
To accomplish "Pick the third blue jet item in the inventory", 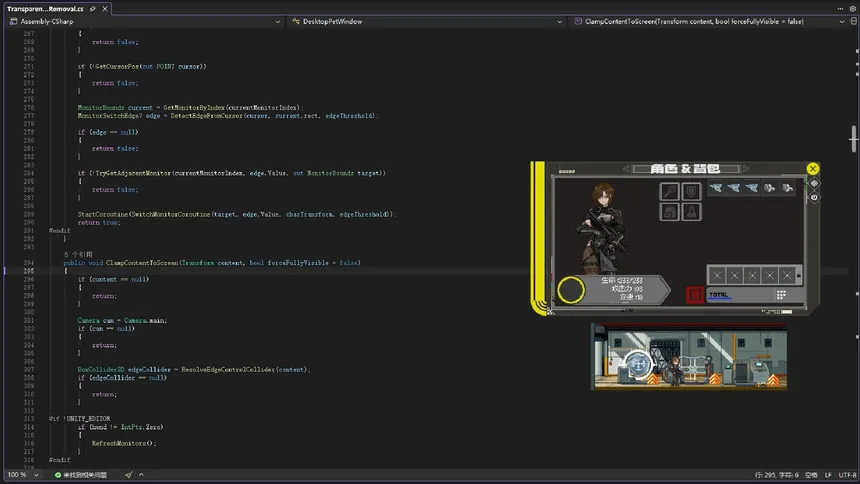I will tap(751, 188).
